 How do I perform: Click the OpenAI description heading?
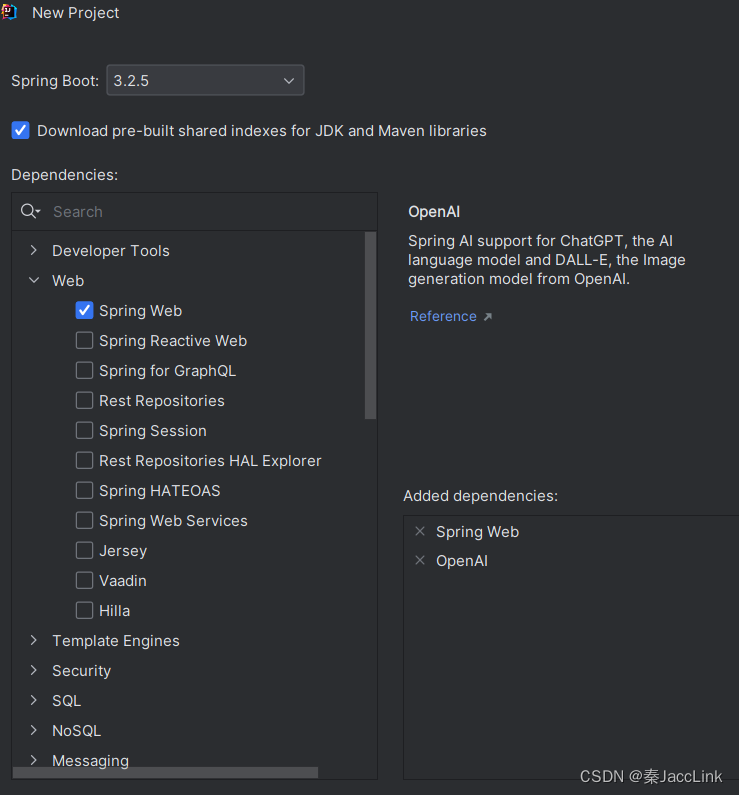(434, 212)
